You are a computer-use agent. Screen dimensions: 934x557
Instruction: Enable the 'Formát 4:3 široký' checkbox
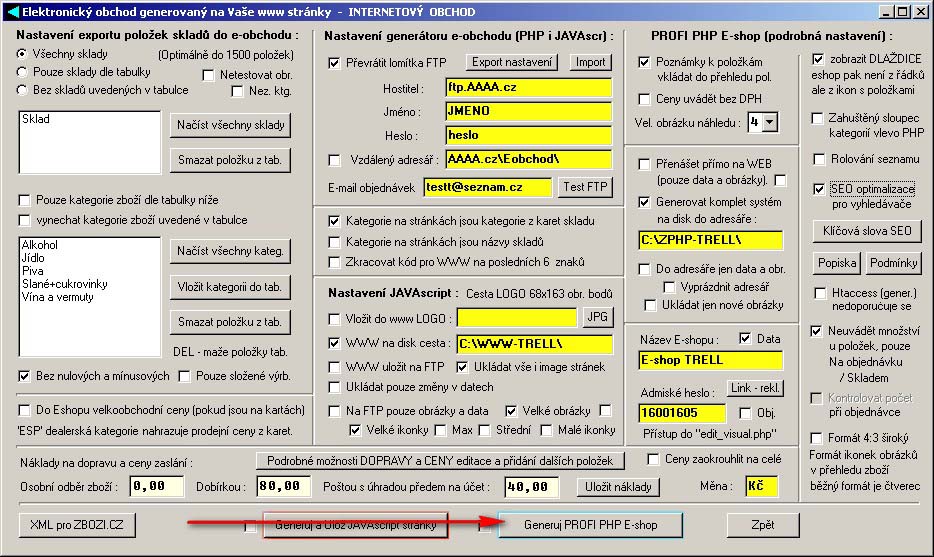pos(817,438)
